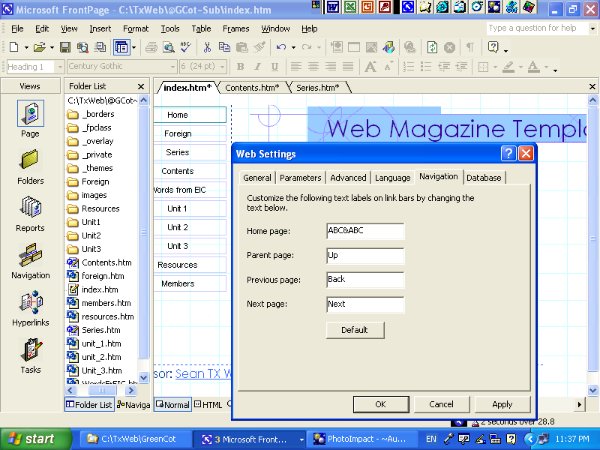600x450 pixels.
Task: Expand the Font Color dropdown arrow
Action: (546, 67)
